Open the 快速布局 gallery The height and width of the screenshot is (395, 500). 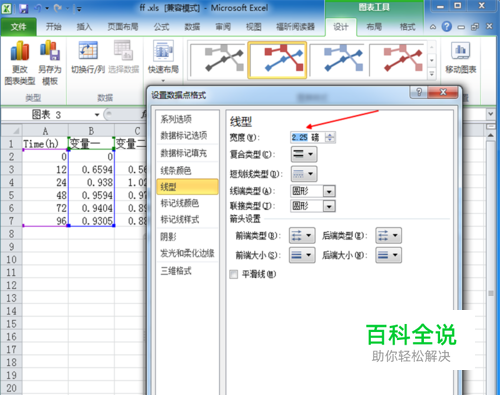(x=163, y=60)
